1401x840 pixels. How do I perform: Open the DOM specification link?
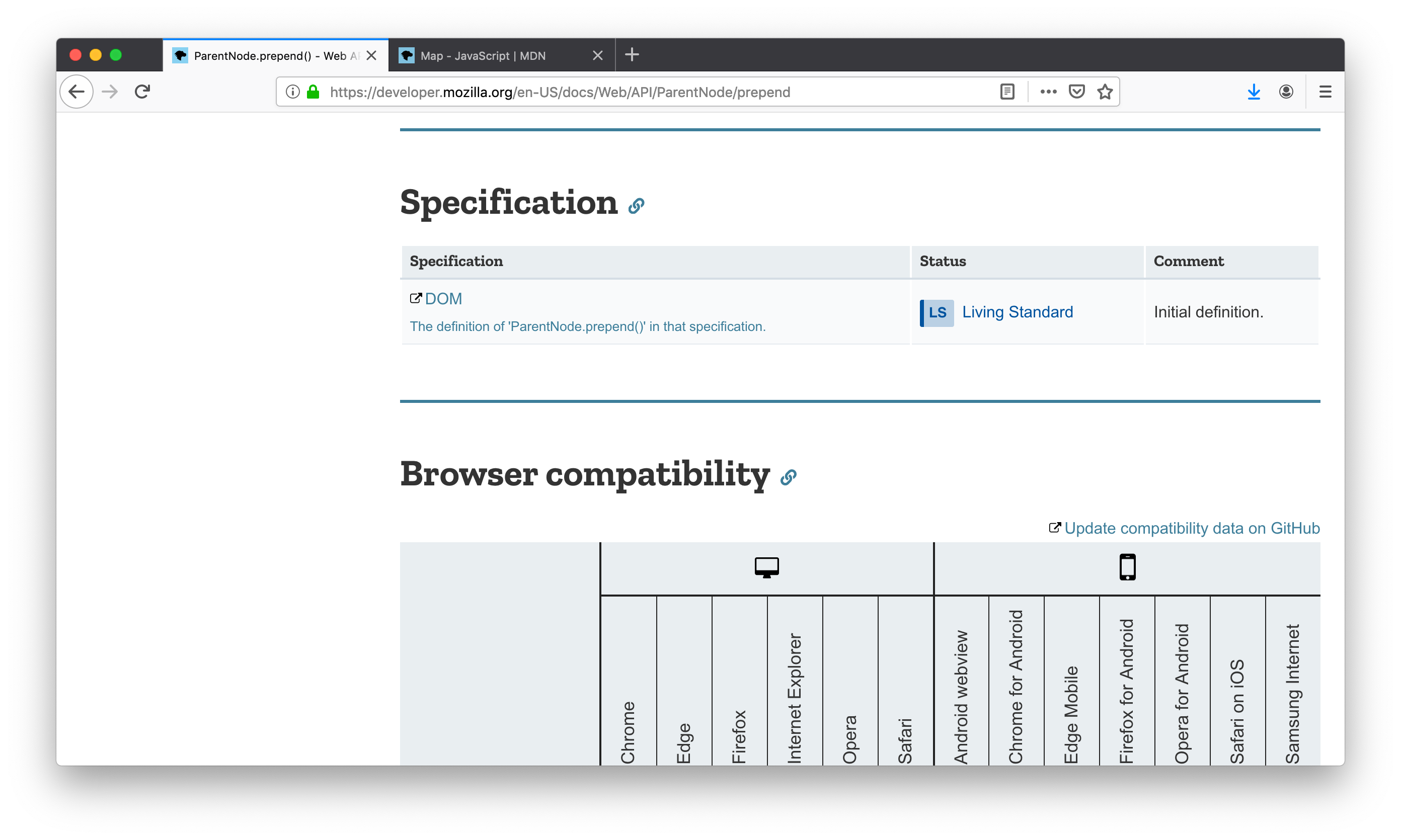coord(443,299)
